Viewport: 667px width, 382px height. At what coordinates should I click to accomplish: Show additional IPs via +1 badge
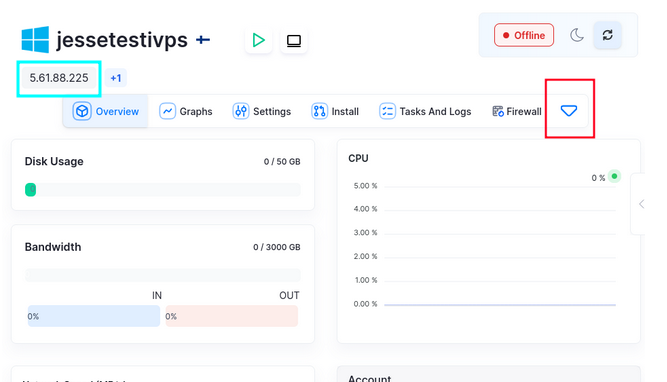click(116, 78)
